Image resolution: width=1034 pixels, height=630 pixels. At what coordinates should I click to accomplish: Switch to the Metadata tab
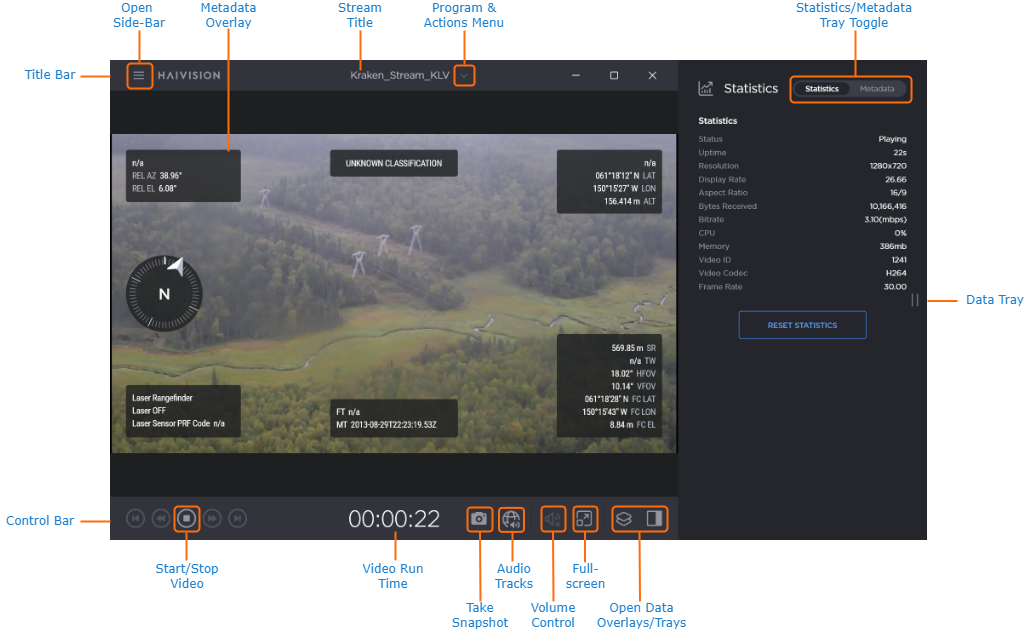click(877, 89)
